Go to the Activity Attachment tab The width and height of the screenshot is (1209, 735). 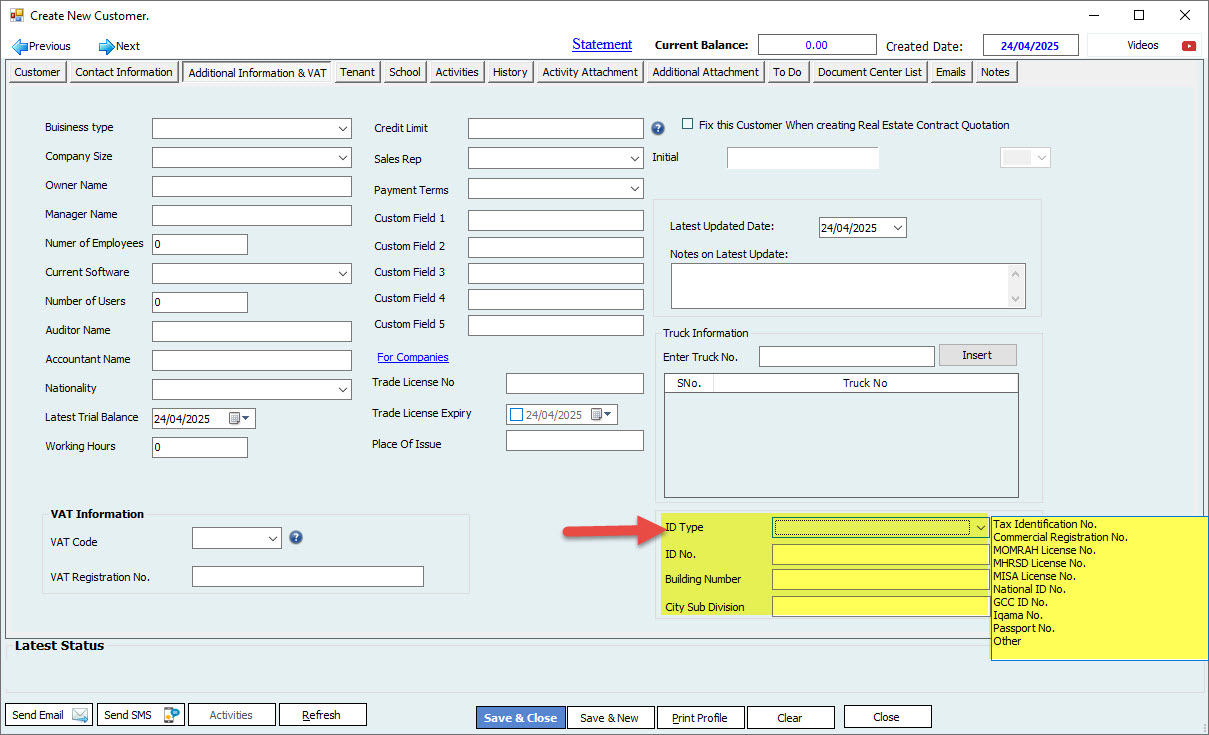tap(590, 72)
